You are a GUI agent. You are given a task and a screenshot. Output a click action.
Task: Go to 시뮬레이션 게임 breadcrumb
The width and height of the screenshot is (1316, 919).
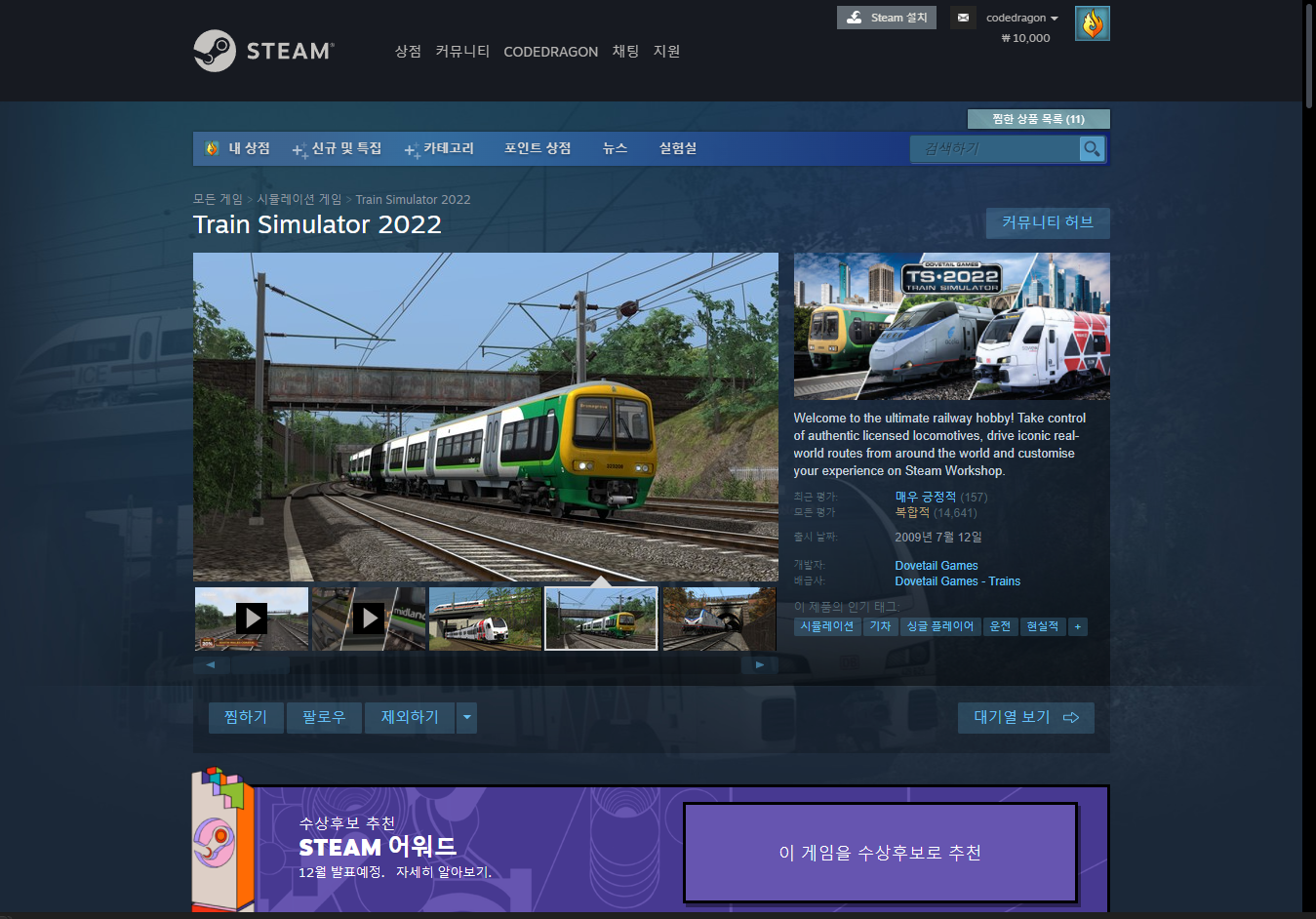click(299, 199)
